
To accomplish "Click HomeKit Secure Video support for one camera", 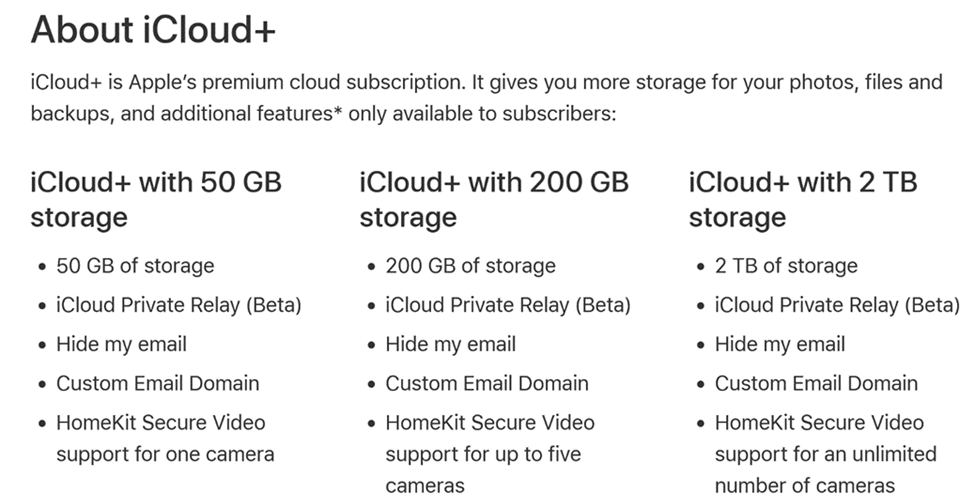I will [x=165, y=439].
